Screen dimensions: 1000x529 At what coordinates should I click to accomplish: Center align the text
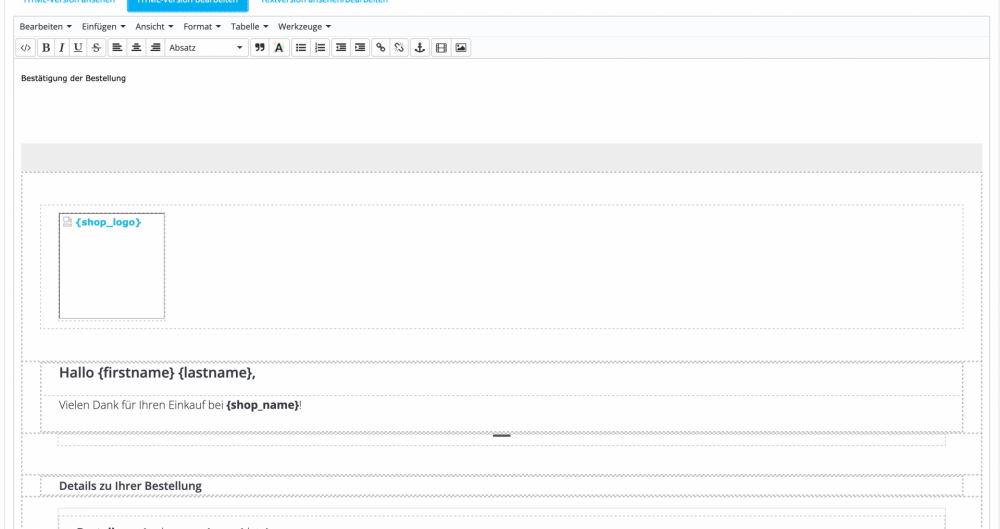(x=136, y=48)
